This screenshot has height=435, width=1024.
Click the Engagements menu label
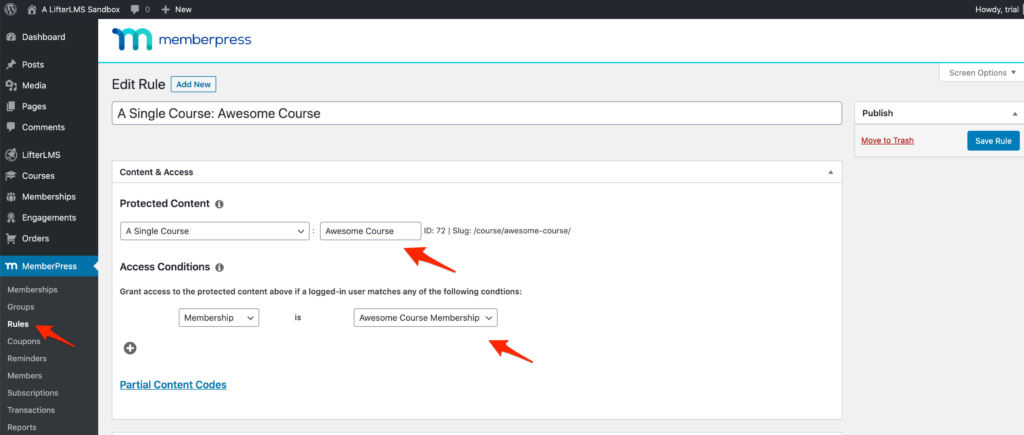pos(49,218)
